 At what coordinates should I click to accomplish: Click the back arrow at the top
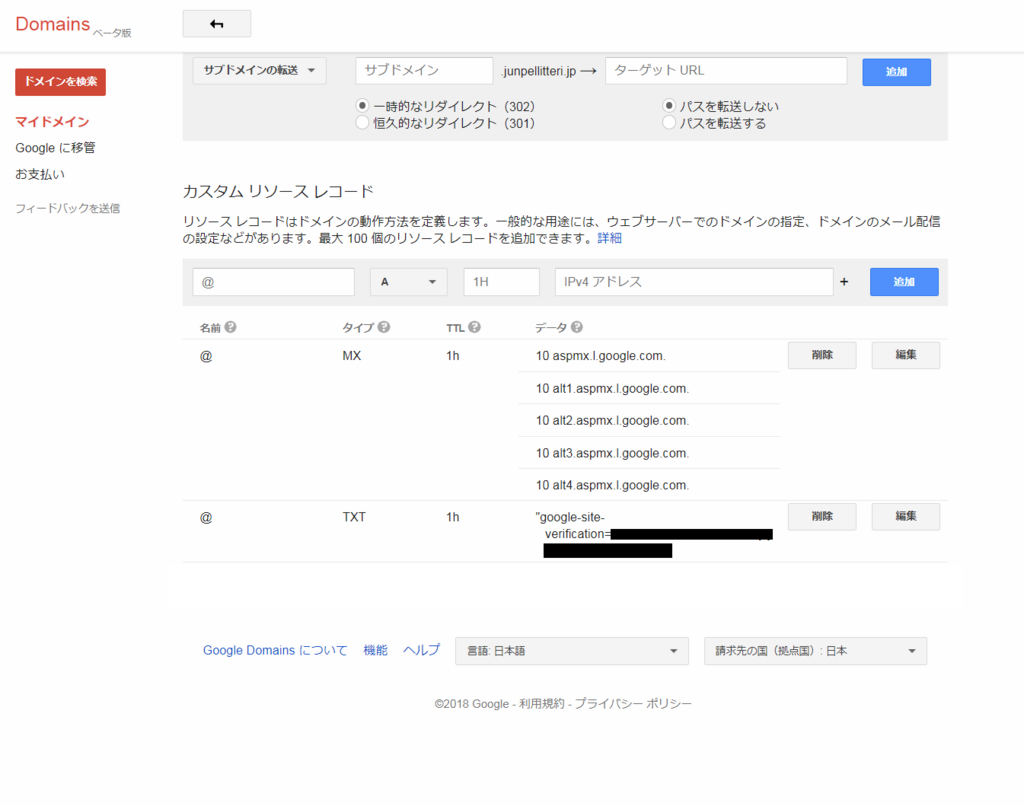(x=216, y=23)
